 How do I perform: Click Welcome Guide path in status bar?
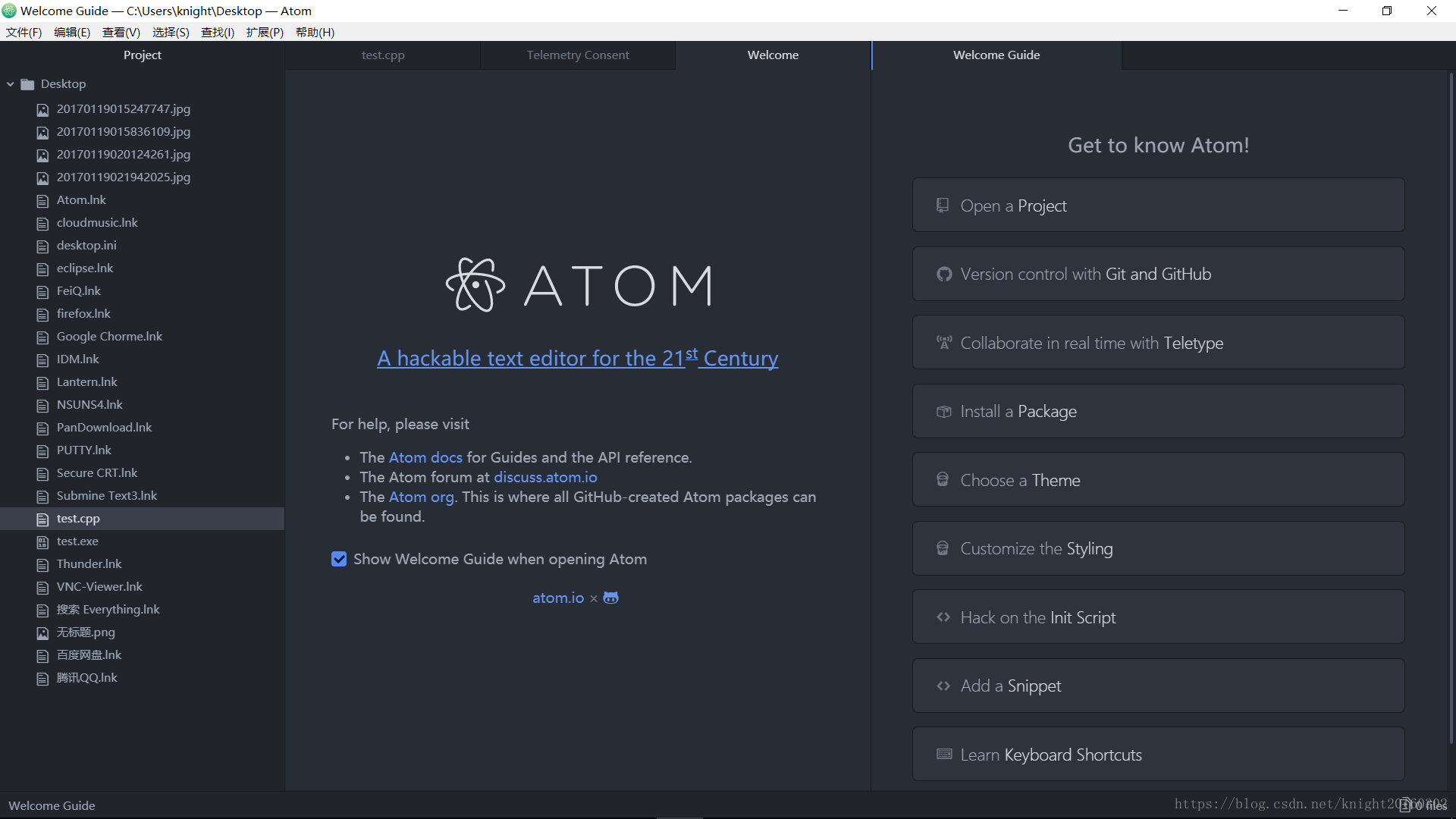[52, 805]
